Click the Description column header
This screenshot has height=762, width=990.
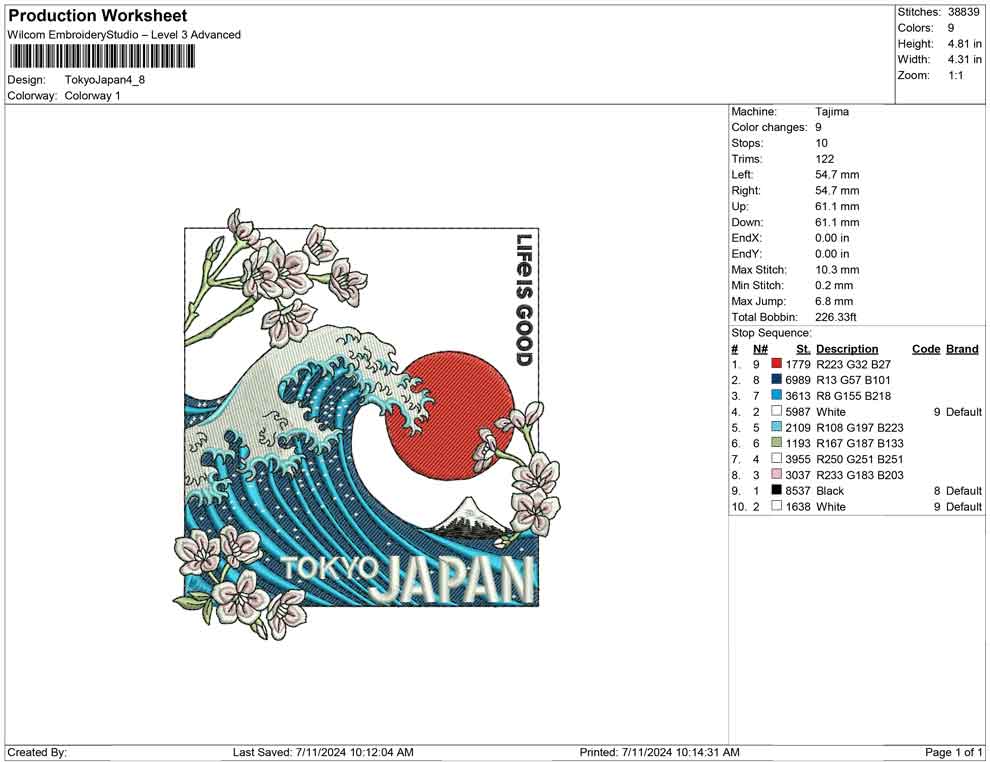click(847, 349)
